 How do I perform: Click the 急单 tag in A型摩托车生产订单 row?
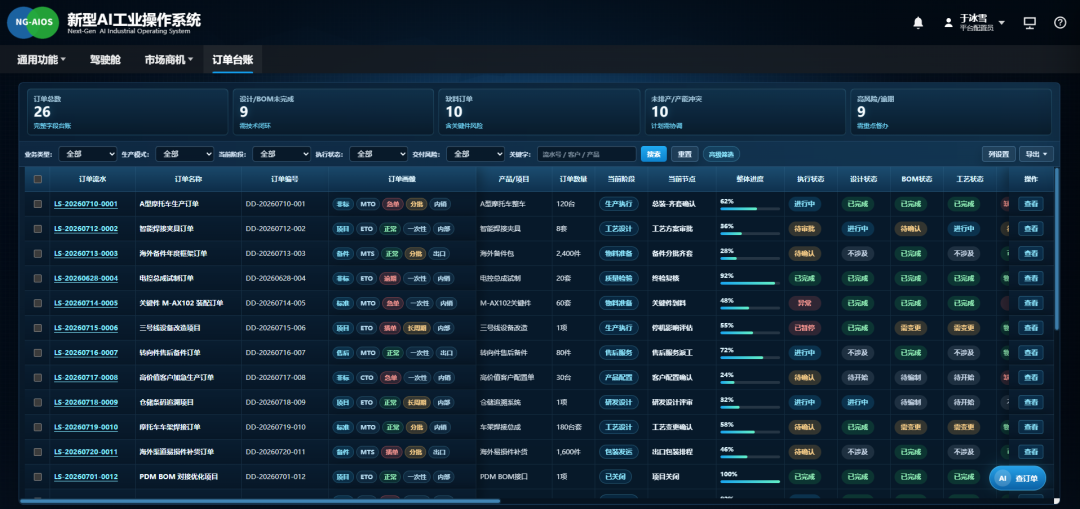click(x=391, y=204)
